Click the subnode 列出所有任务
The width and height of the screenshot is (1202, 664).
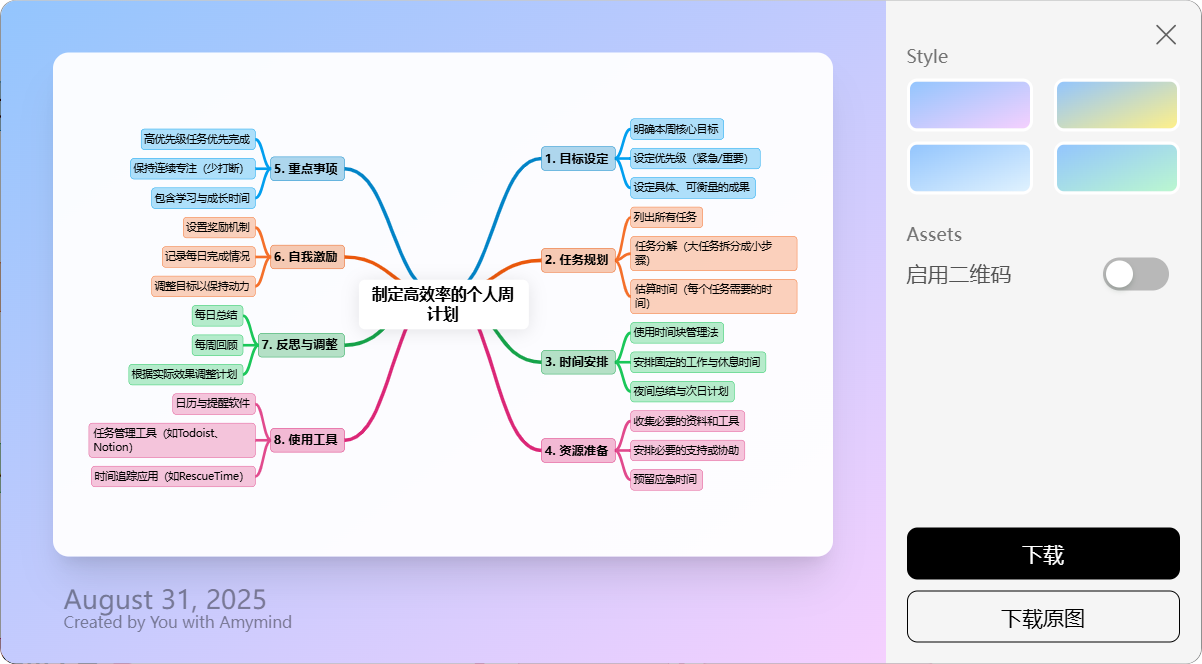coord(666,217)
